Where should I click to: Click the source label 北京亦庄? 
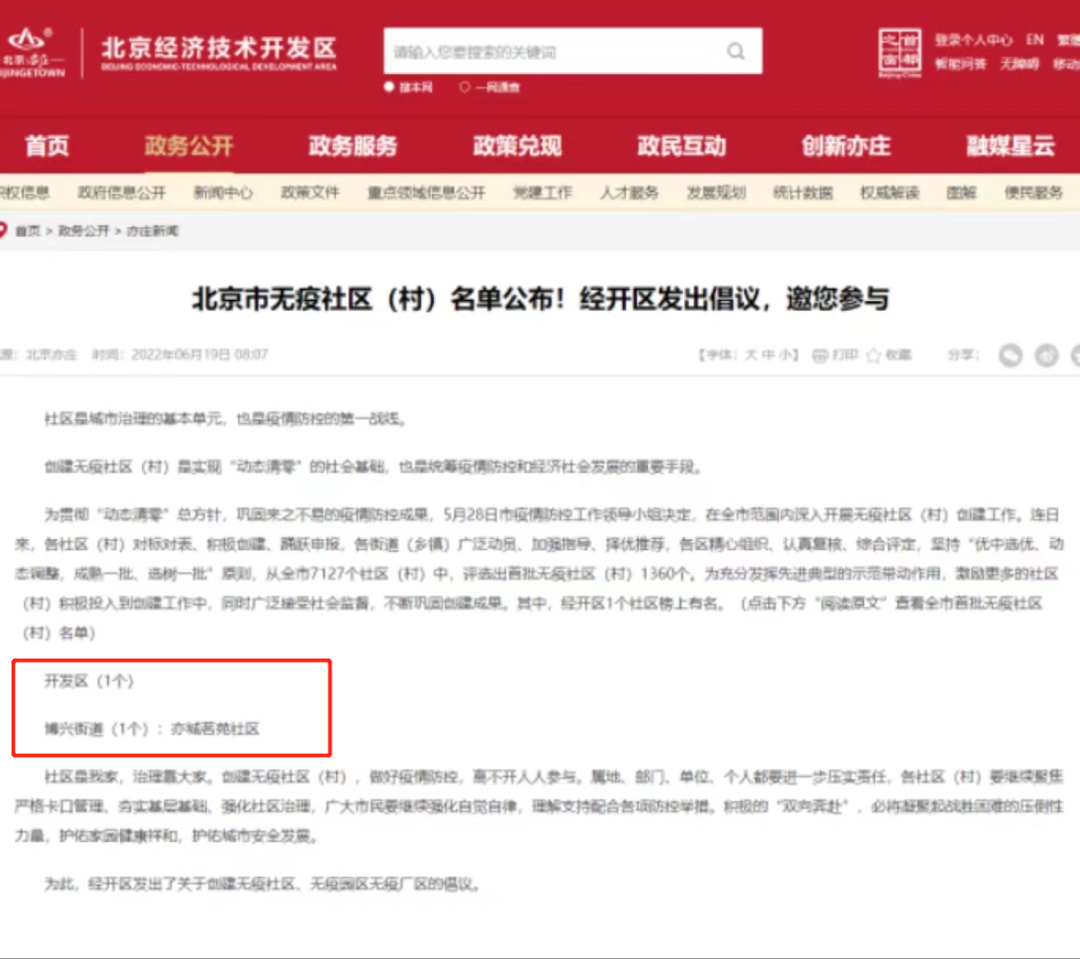click(x=52, y=355)
